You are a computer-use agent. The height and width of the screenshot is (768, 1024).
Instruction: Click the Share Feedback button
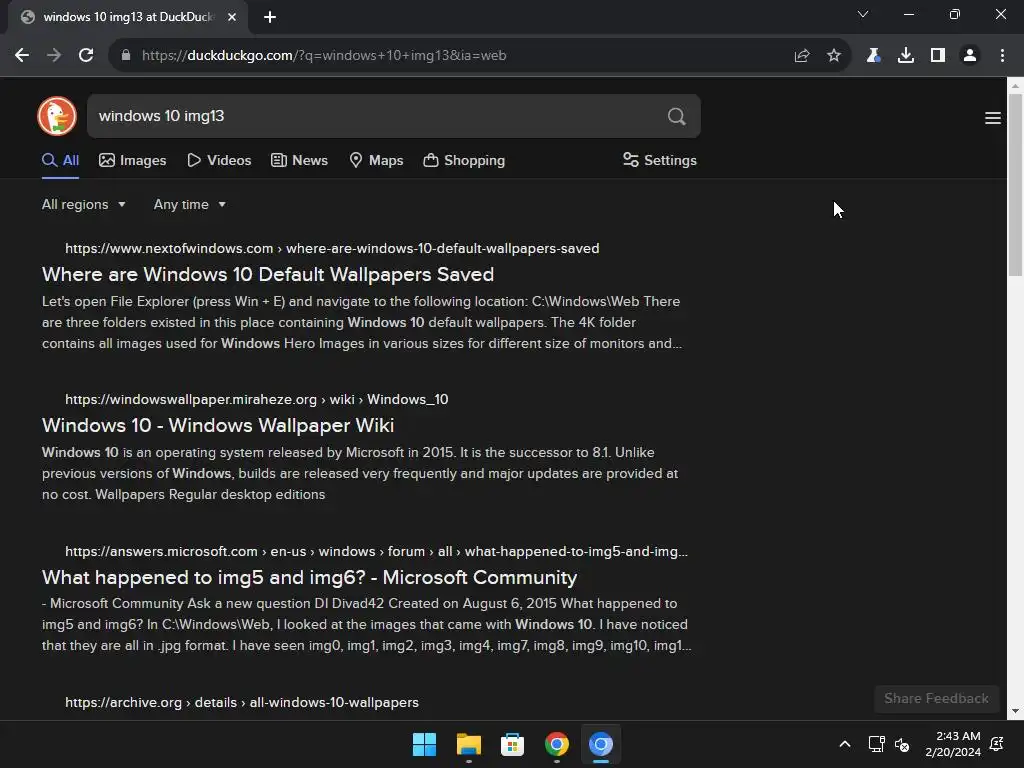click(936, 699)
